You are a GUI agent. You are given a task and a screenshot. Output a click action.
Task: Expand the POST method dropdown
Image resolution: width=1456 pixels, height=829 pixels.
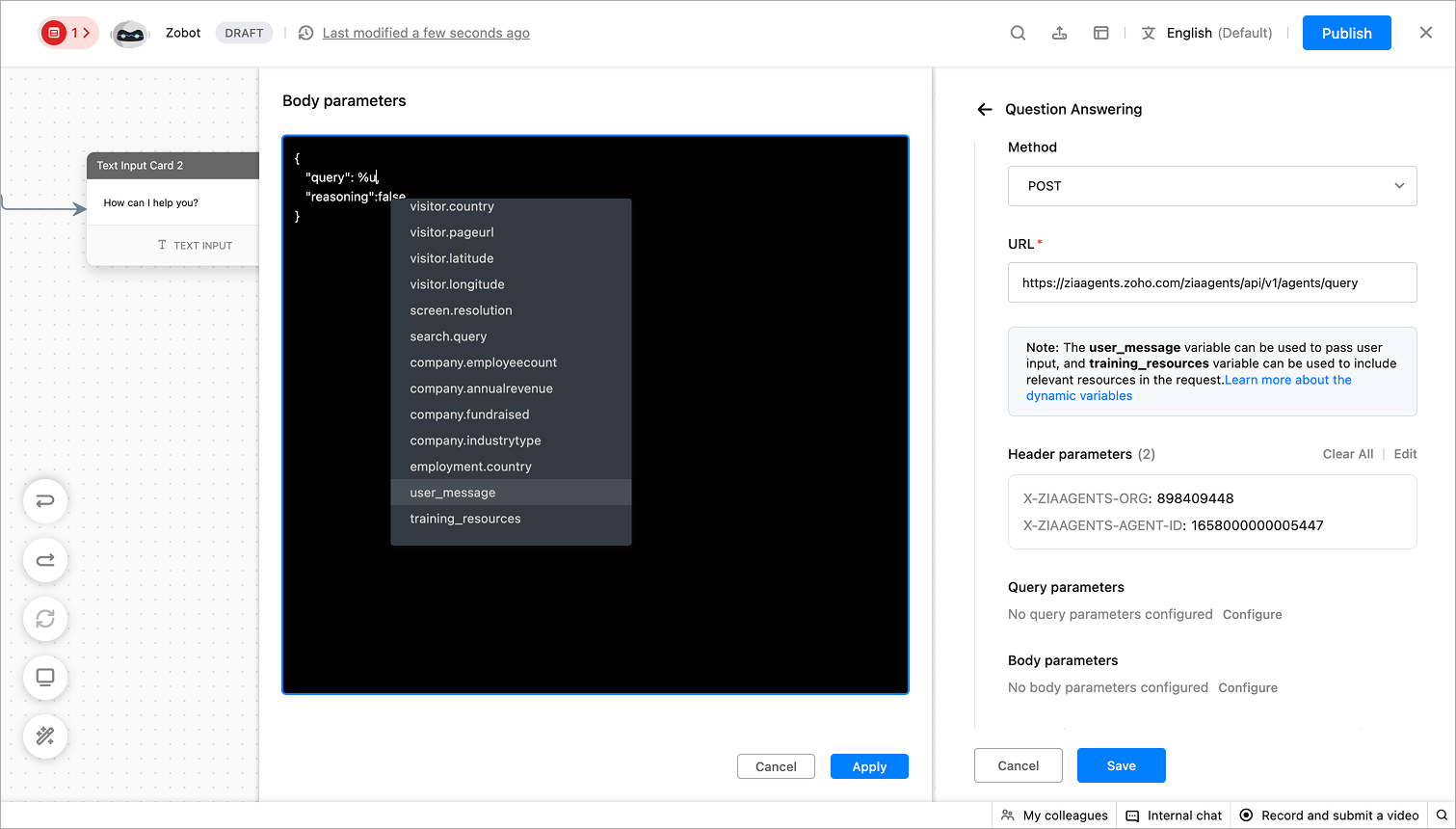tap(1212, 186)
